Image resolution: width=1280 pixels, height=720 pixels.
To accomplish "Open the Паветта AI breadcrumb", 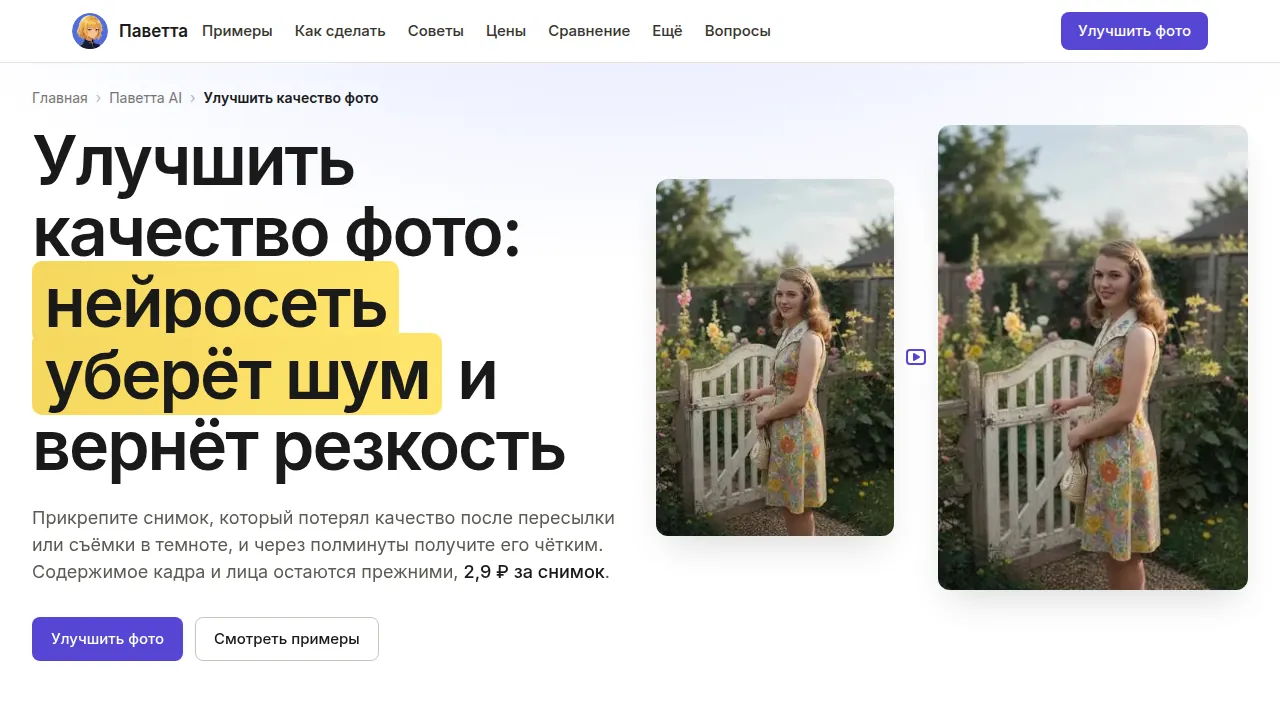I will pos(146,98).
